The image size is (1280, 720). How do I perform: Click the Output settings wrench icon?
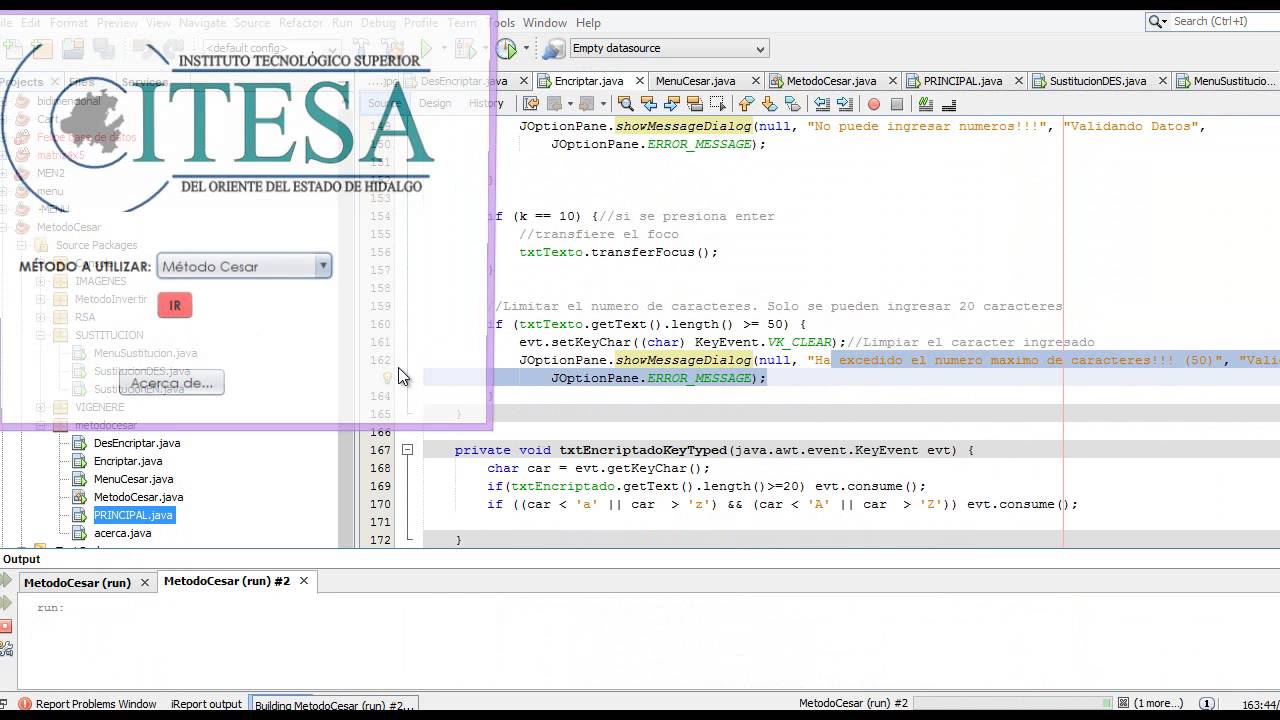click(x=5, y=648)
